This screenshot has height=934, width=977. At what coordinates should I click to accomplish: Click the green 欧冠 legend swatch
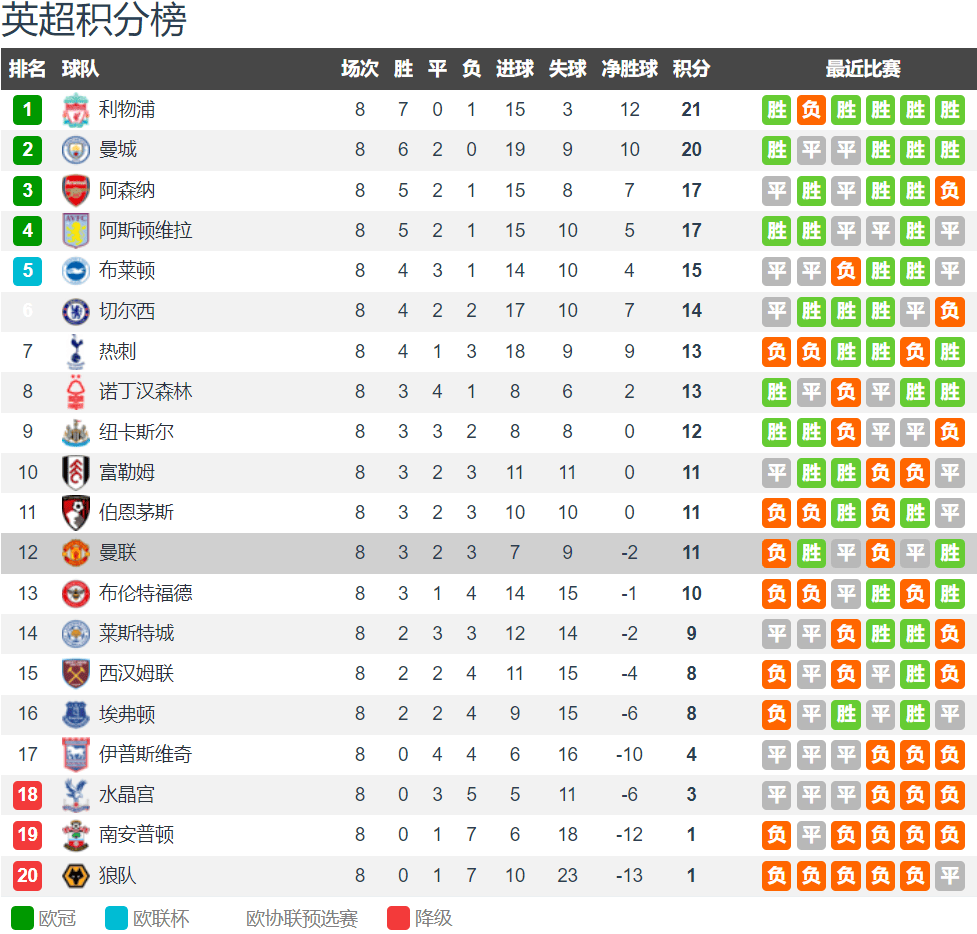[22, 918]
